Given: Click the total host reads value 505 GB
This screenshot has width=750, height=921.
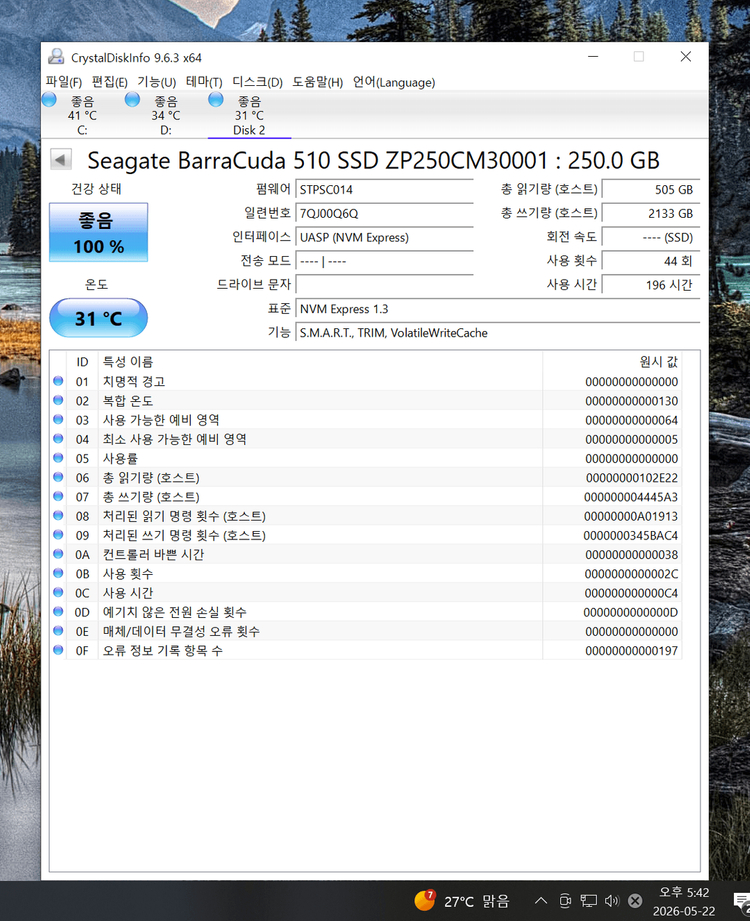Looking at the screenshot, I should [x=651, y=190].
